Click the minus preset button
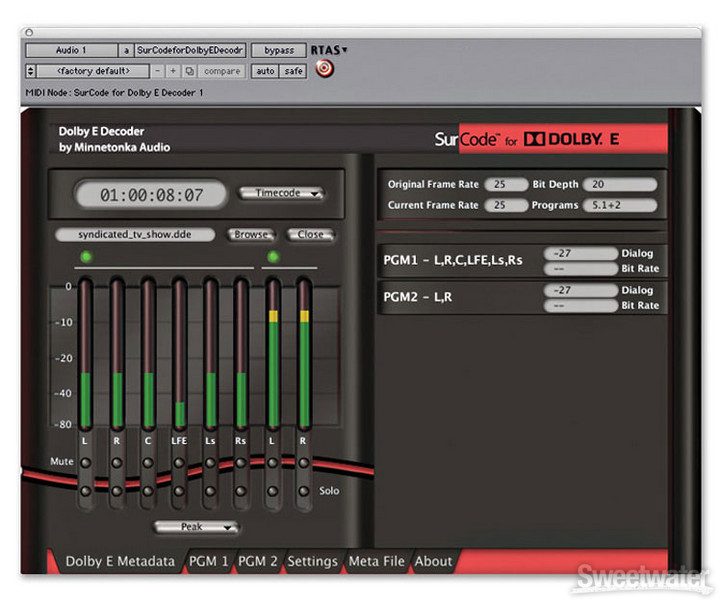This screenshot has height=600, width=722. [x=159, y=71]
